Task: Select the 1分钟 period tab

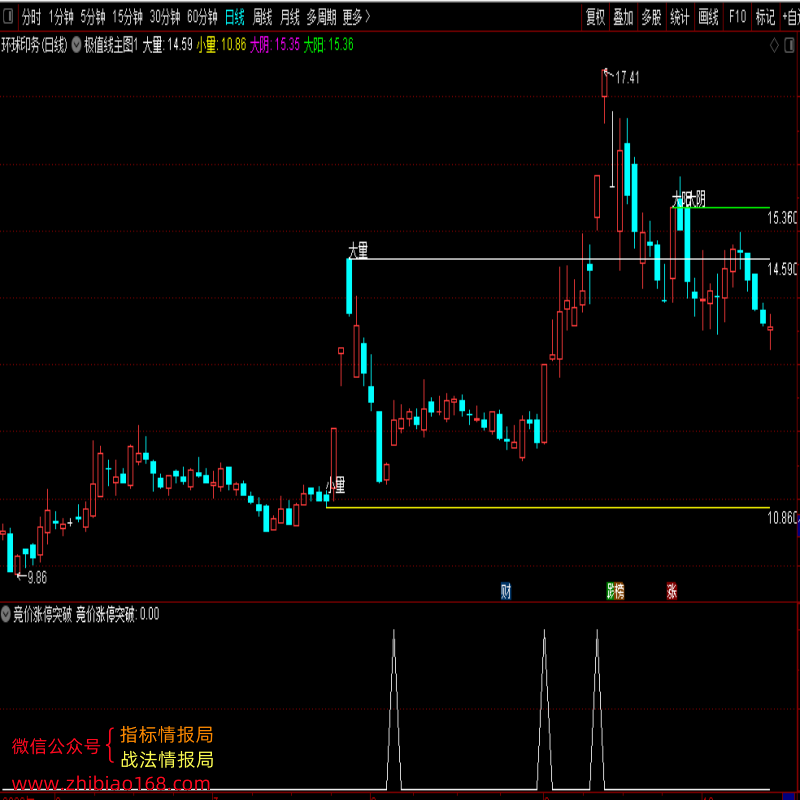Action: 61,17
